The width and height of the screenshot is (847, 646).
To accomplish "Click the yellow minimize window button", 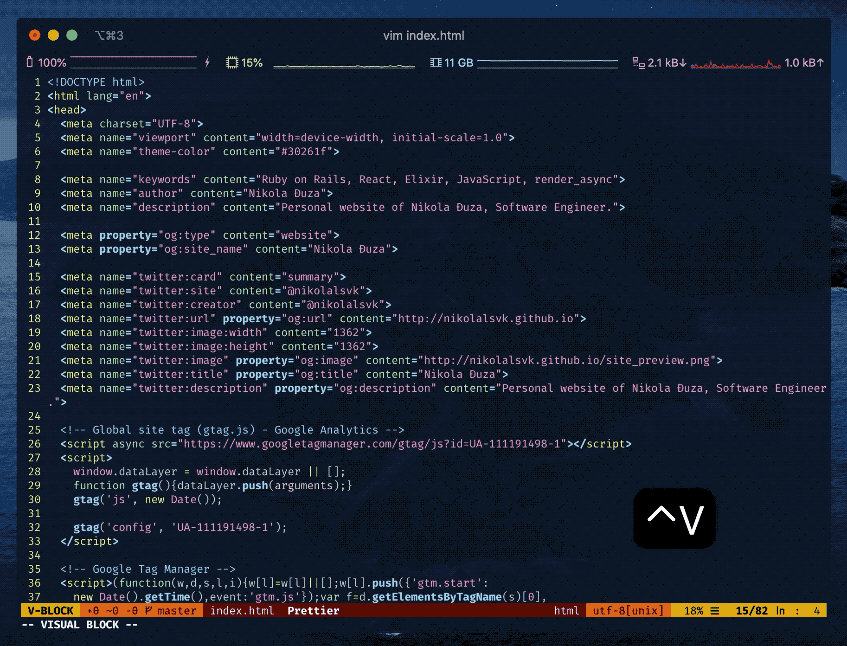I will click(53, 36).
